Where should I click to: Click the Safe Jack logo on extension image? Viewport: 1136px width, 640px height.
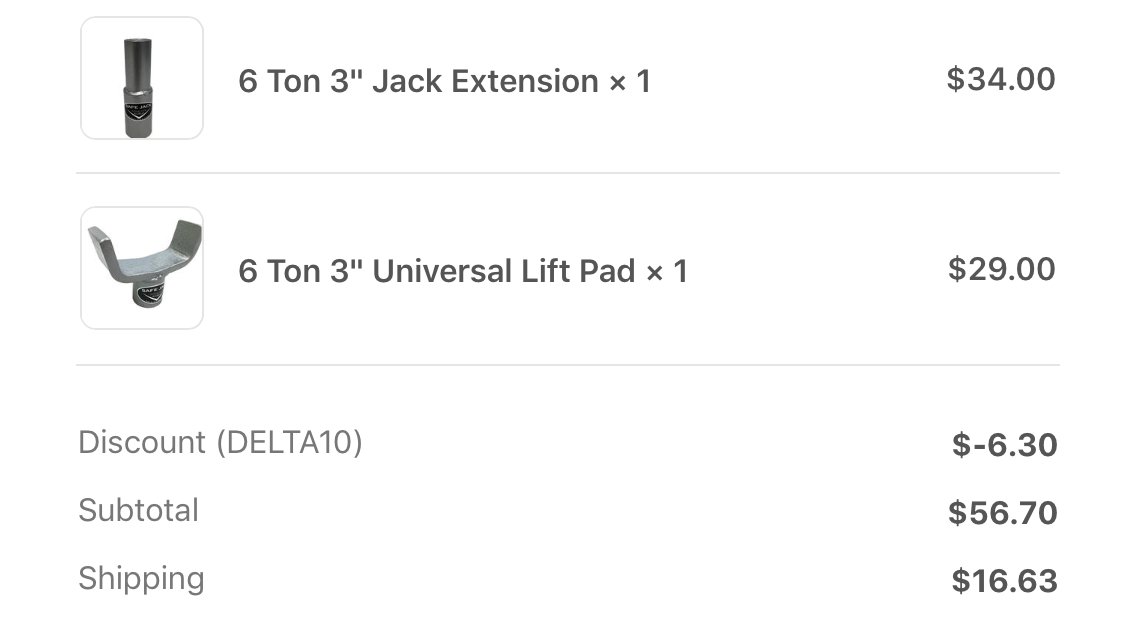click(138, 111)
